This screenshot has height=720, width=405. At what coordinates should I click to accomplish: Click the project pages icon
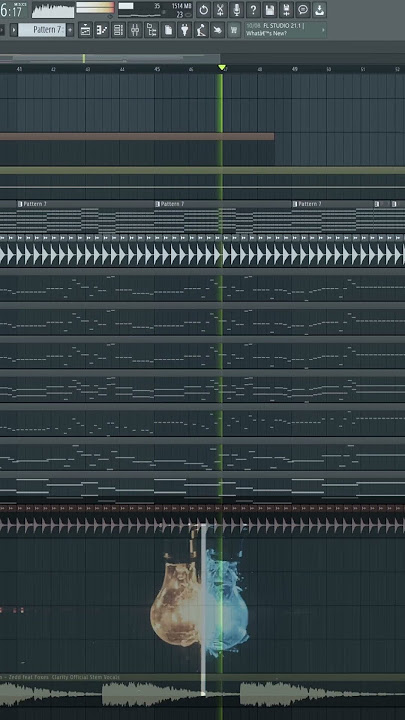(x=168, y=30)
